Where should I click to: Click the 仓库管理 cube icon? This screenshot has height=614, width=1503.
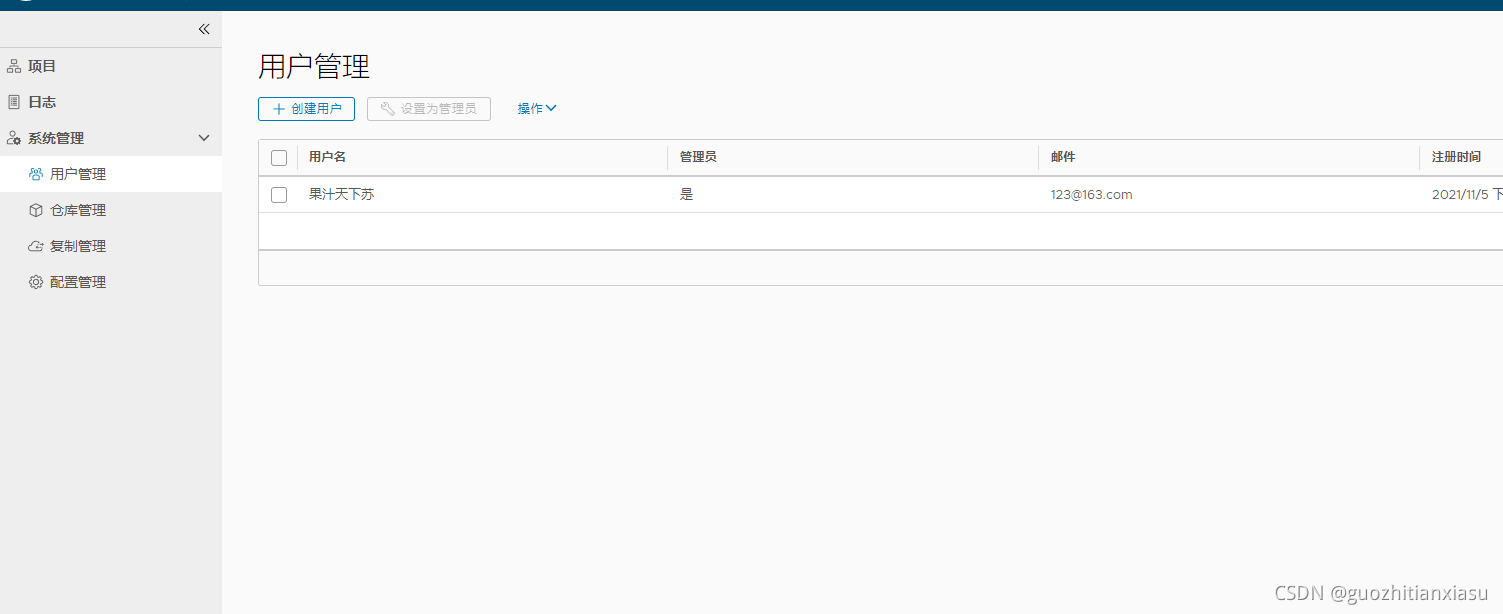point(36,210)
